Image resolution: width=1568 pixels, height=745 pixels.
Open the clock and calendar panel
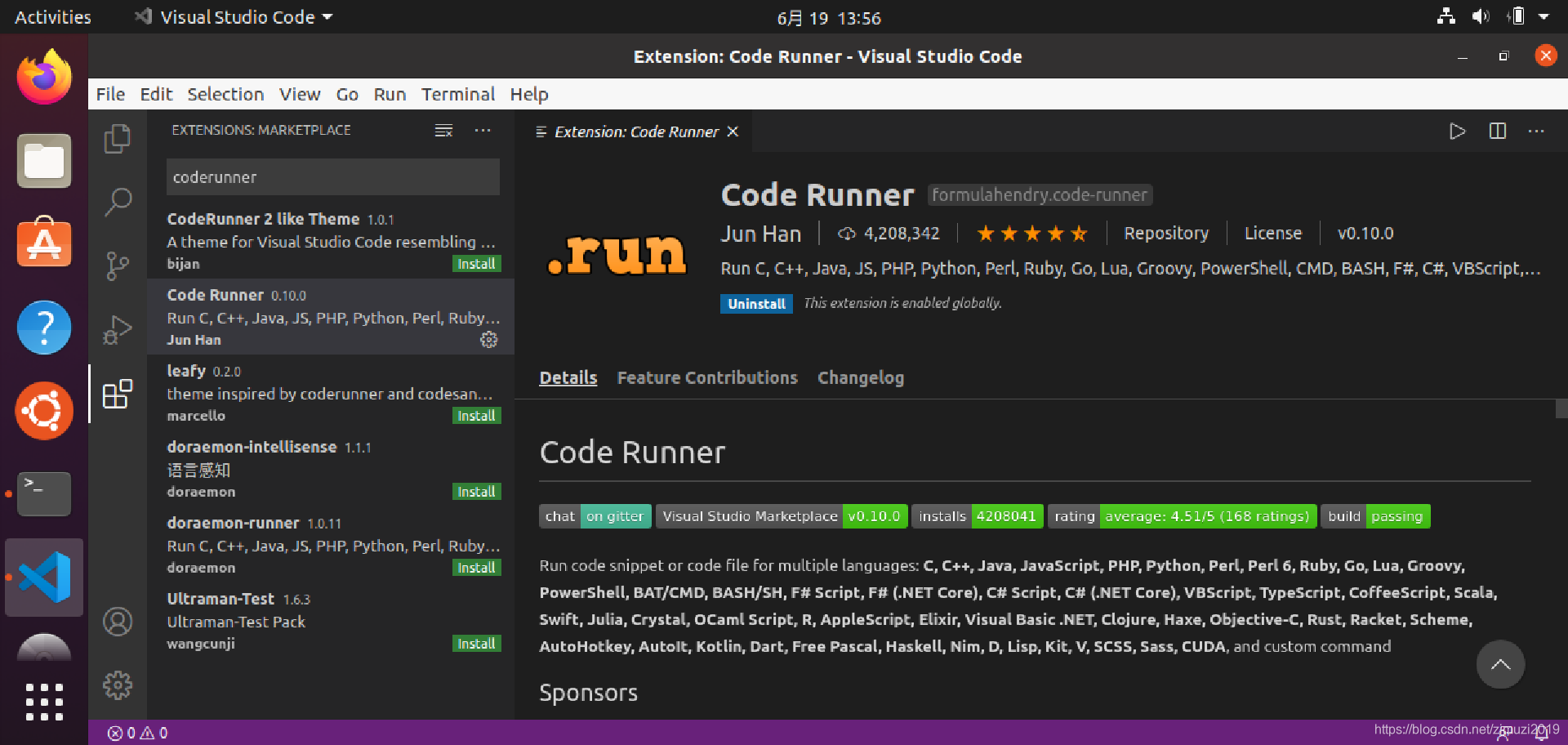(x=828, y=18)
